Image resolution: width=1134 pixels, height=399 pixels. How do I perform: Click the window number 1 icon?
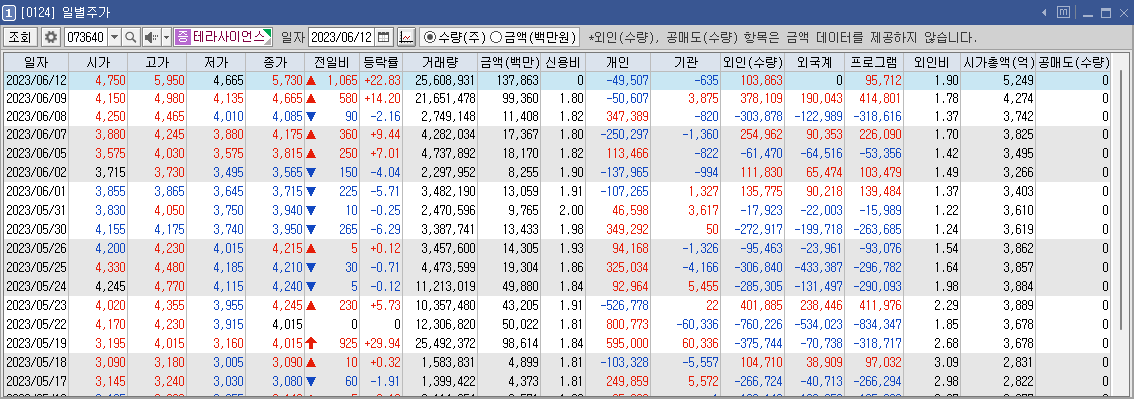9,12
